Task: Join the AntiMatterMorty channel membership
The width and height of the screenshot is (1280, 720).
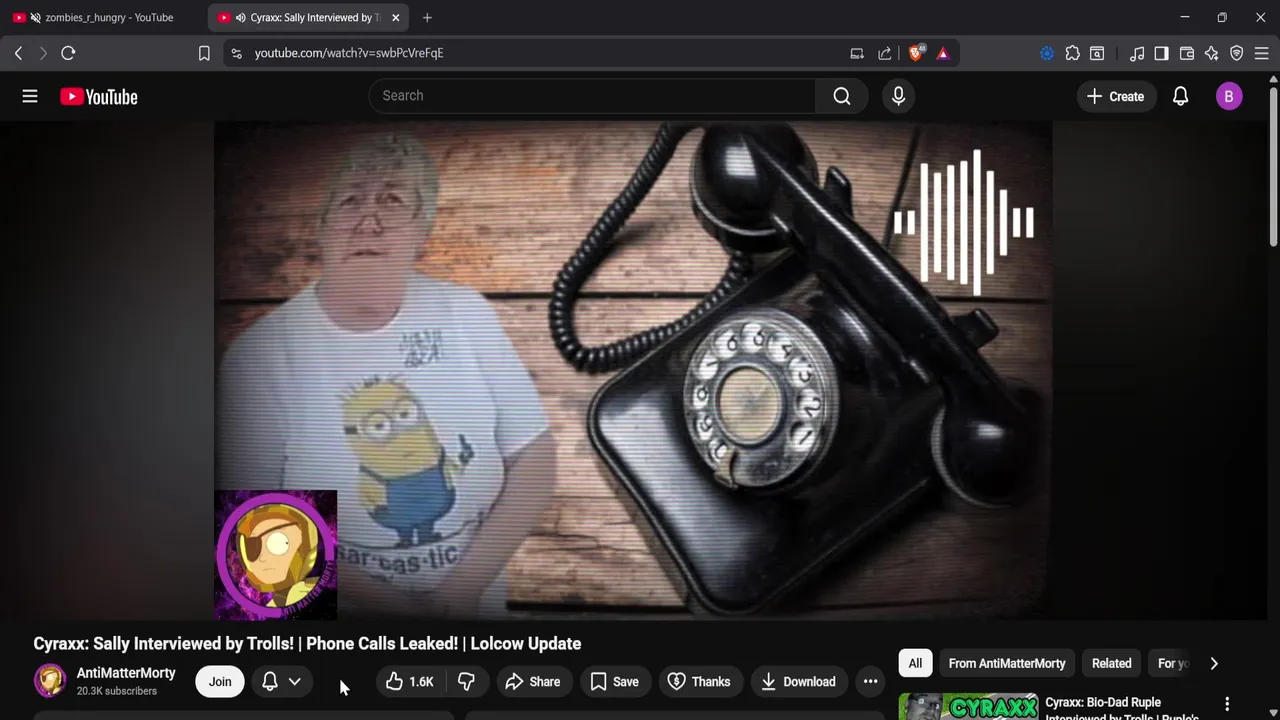Action: [220, 682]
